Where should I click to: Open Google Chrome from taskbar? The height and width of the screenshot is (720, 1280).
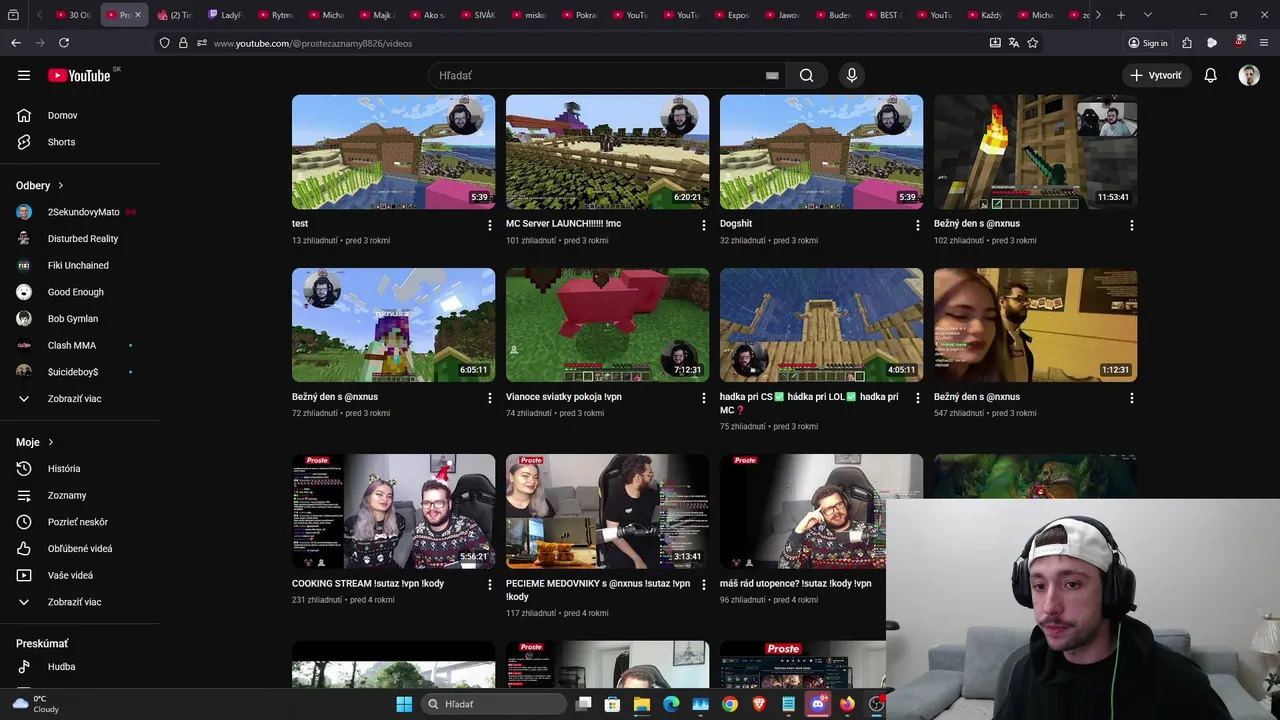coord(730,704)
